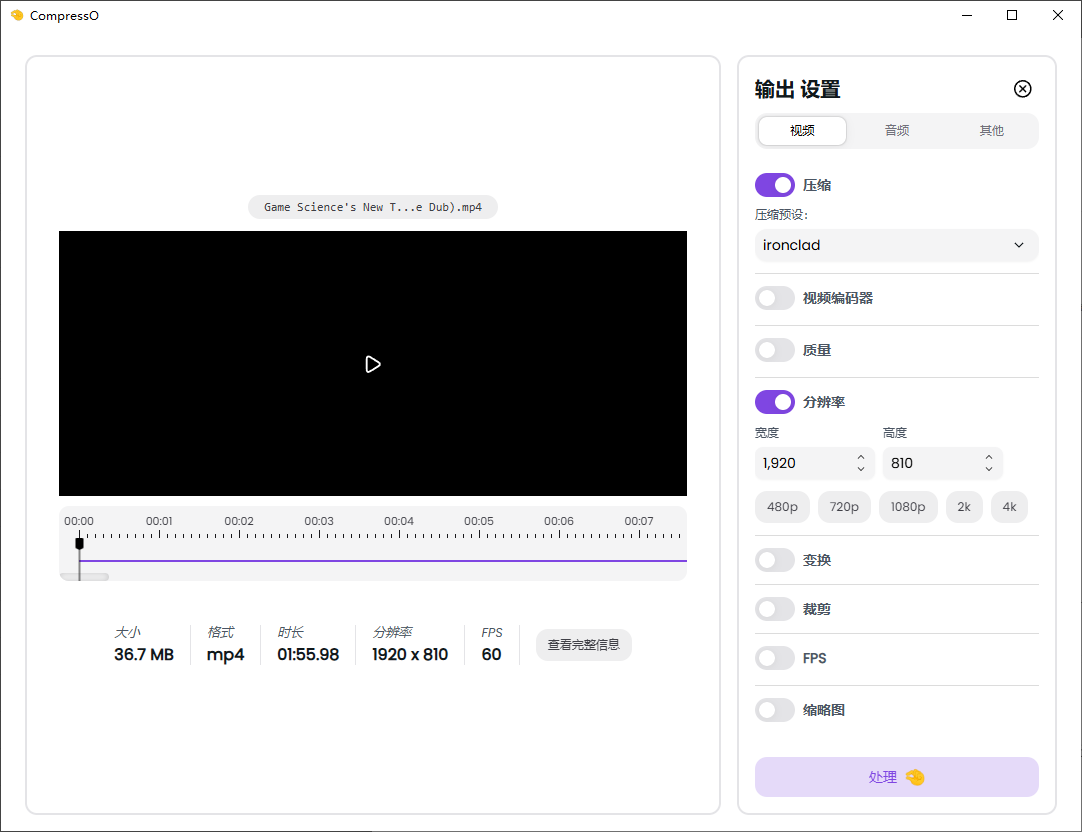Decrease the 高度 value with its down arrow
1082x832 pixels.
coord(988,469)
